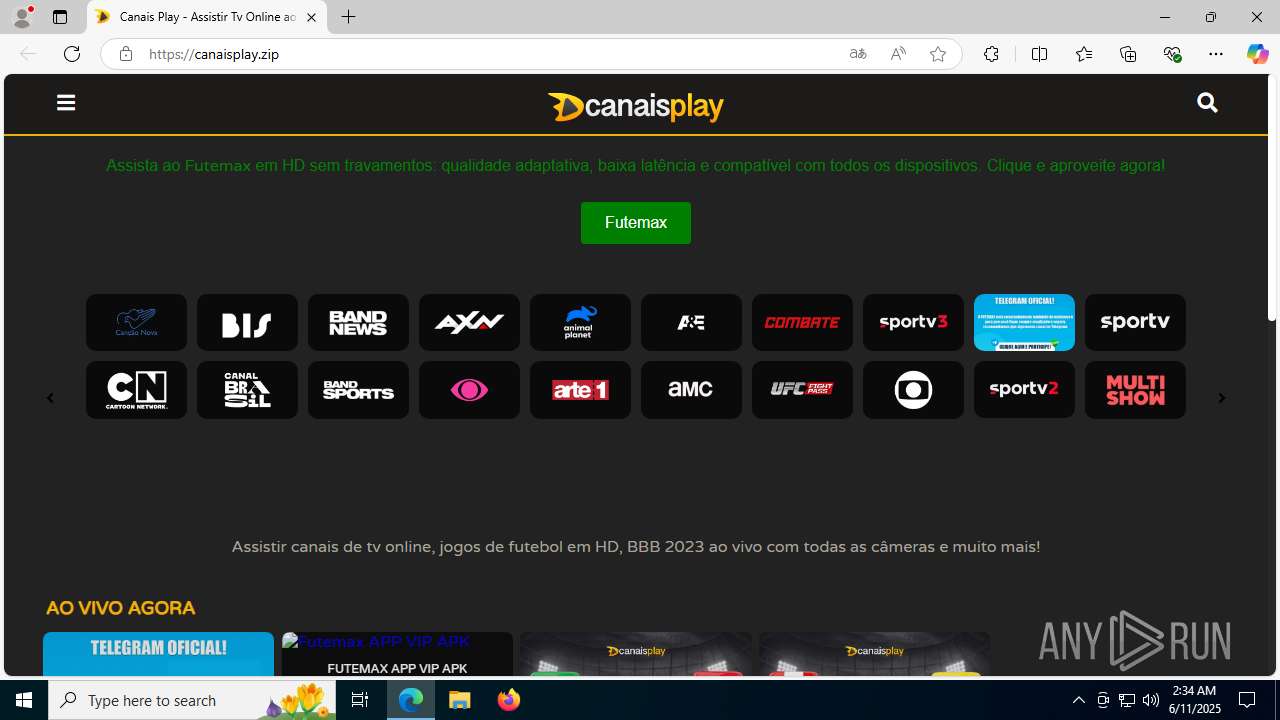Viewport: 1280px width, 720px height.
Task: Select the Canais Play browser tab
Action: pos(207,17)
